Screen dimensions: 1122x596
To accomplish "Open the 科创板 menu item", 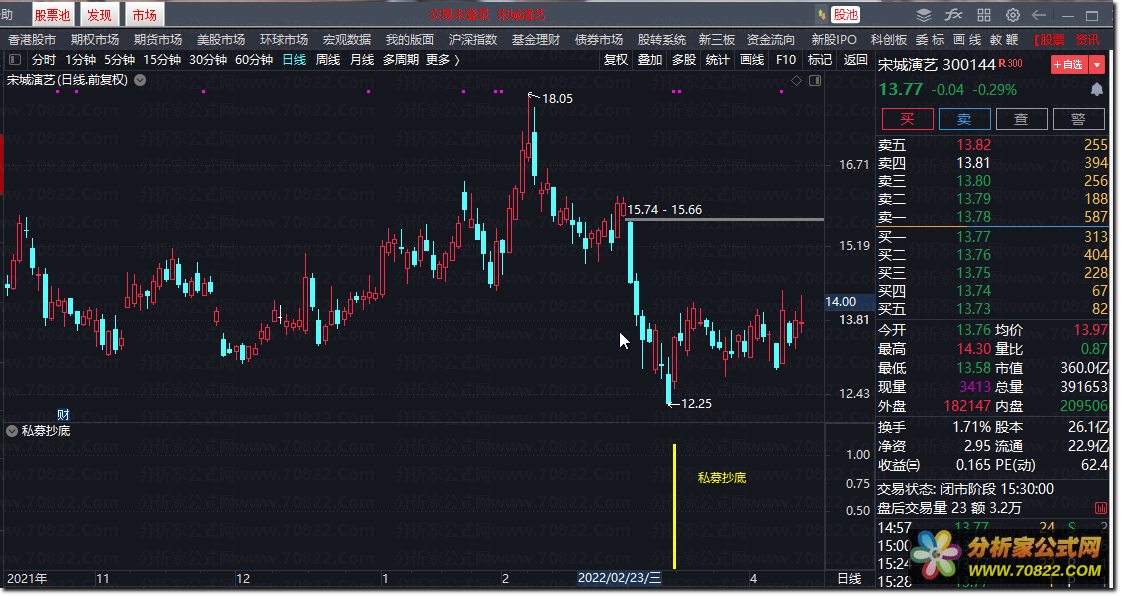I will tap(889, 39).
